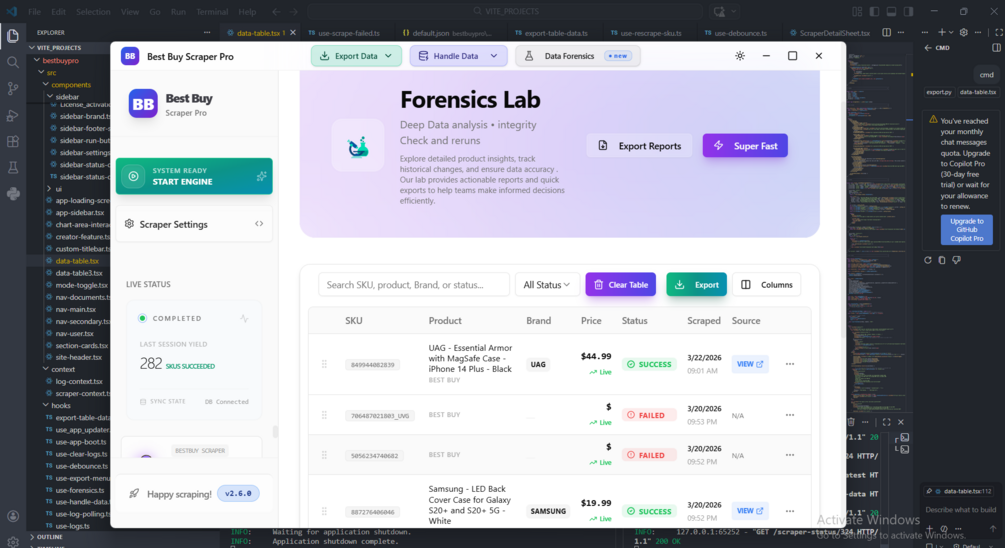Collapse bestbuypro folder in Explorer tree
The height and width of the screenshot is (548, 1005).
pos(37,60)
